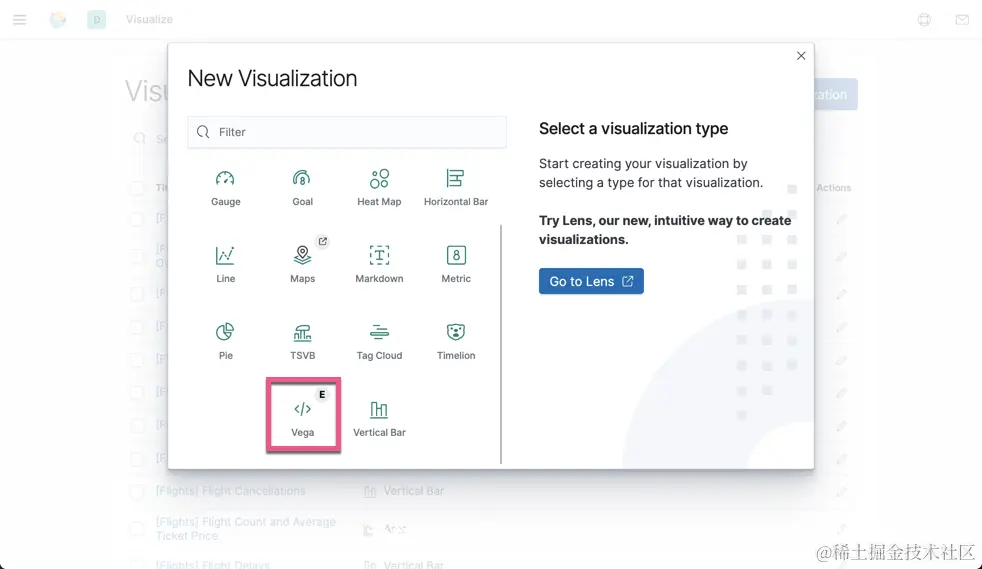Open Flight Cancellations visualization in background list

coord(230,491)
